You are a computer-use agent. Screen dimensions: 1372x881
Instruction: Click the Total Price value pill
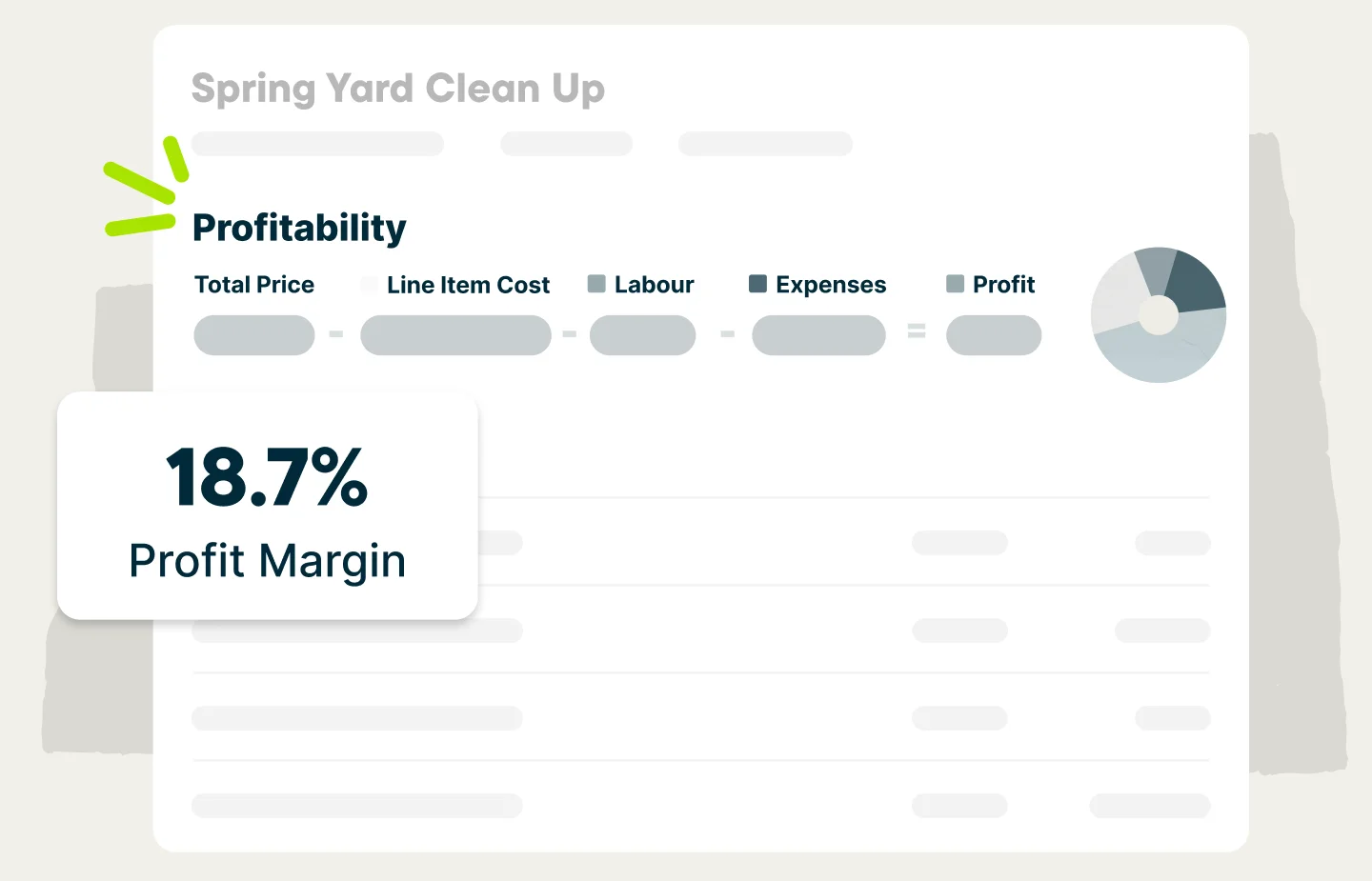254,335
